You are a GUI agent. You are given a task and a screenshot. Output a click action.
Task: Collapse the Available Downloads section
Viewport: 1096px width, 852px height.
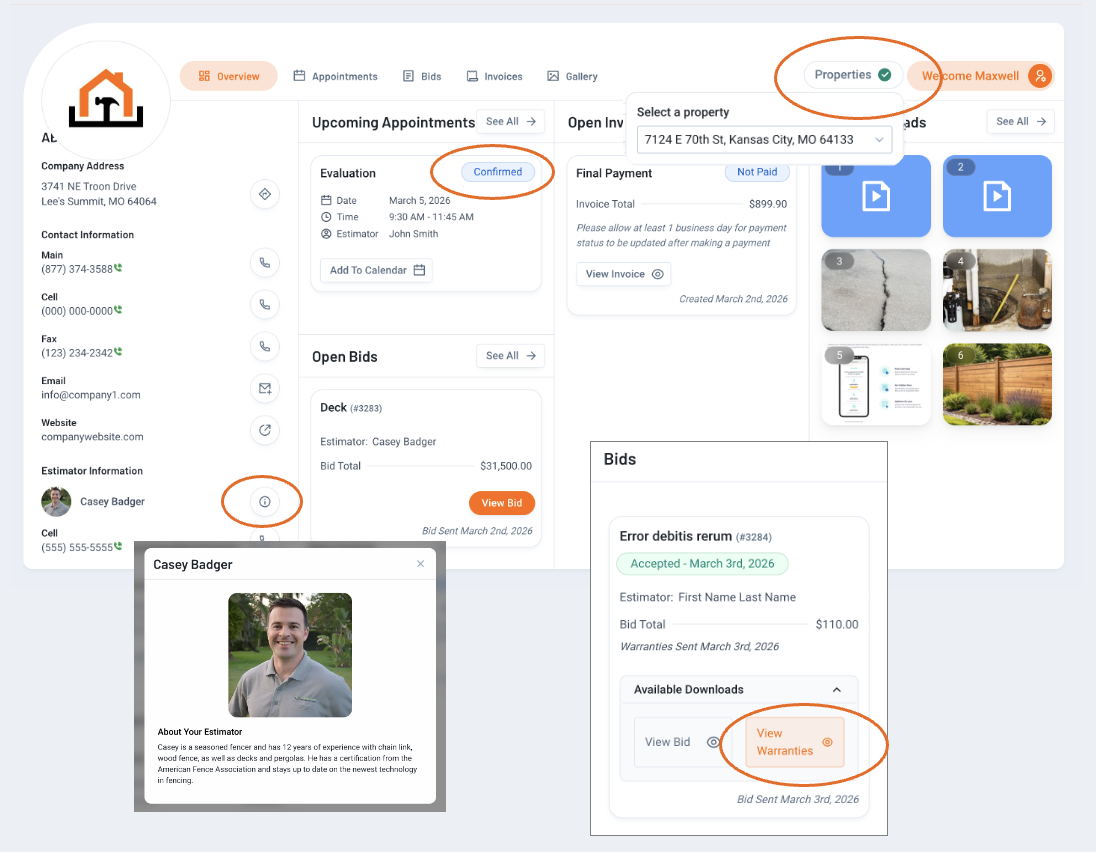click(837, 690)
